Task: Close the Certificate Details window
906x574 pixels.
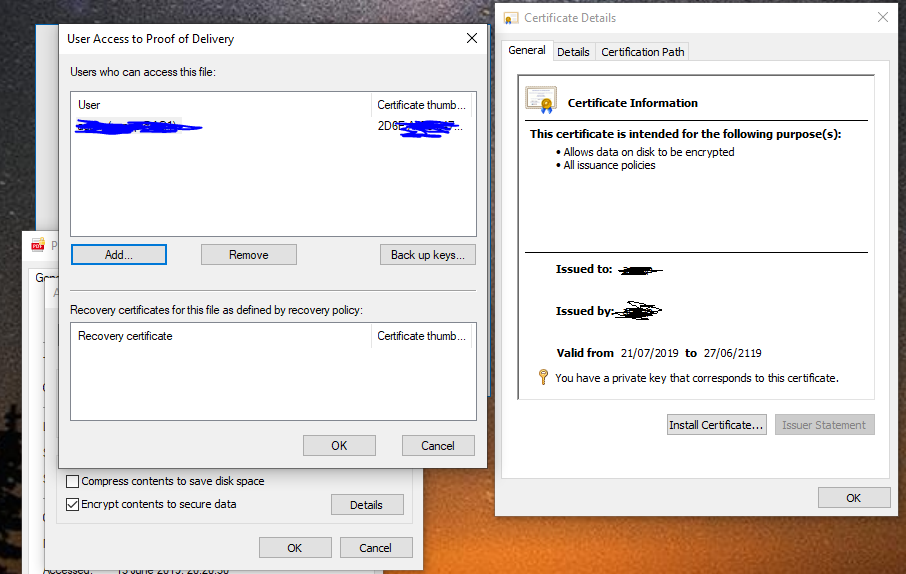Action: [883, 17]
